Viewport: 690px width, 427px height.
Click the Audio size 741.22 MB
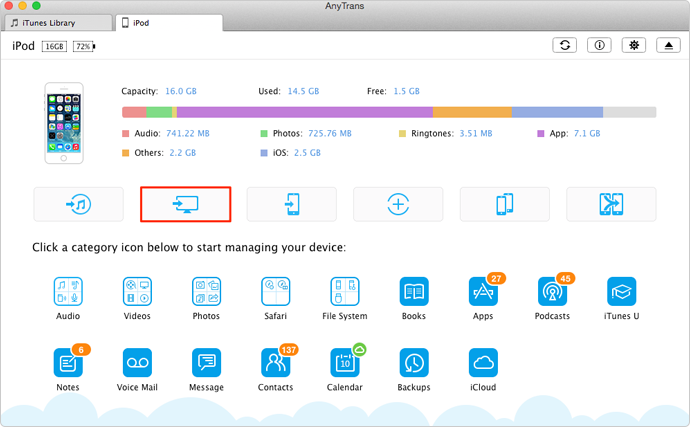(x=187, y=133)
